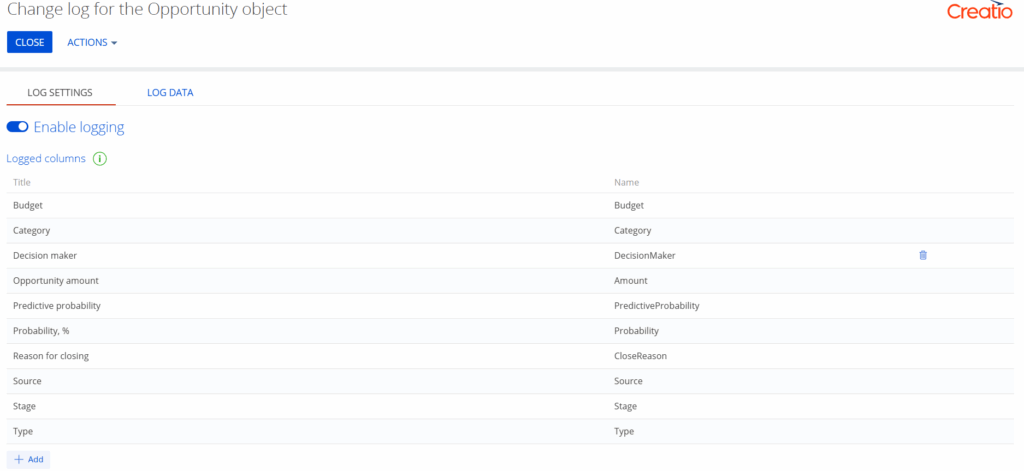Click the Name column header

[626, 182]
